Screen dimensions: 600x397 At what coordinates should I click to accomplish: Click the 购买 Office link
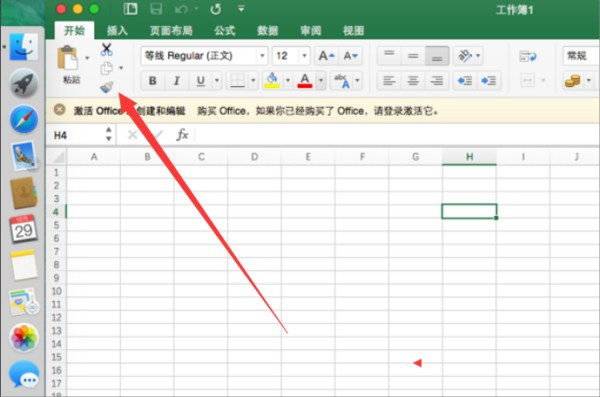point(222,111)
